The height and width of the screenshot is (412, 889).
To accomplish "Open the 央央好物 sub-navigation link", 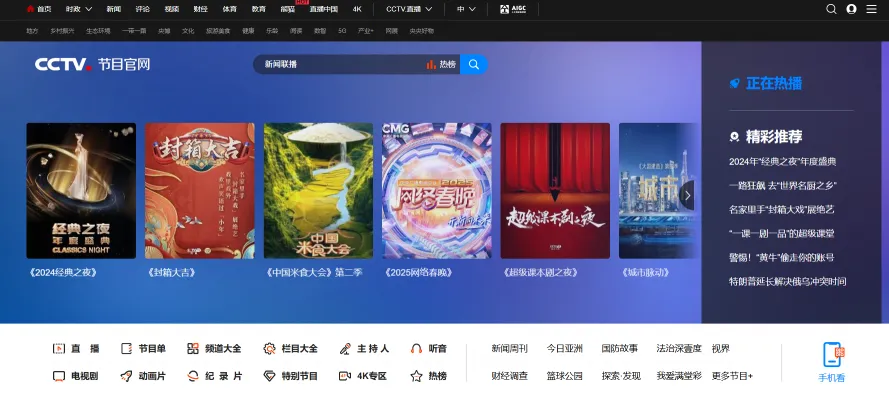I will (421, 31).
